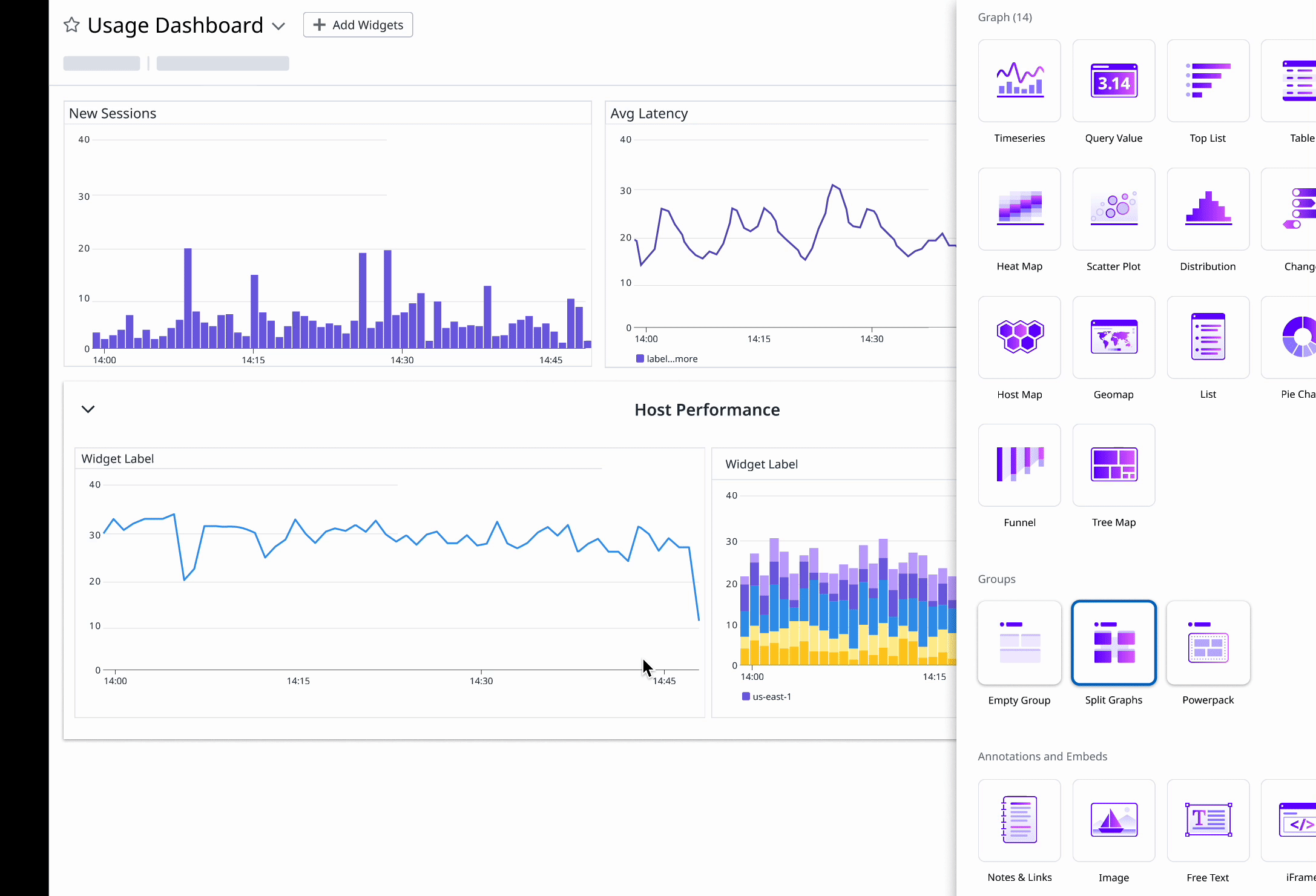Pick the Host Map widget
1316x896 pixels.
[x=1019, y=337]
